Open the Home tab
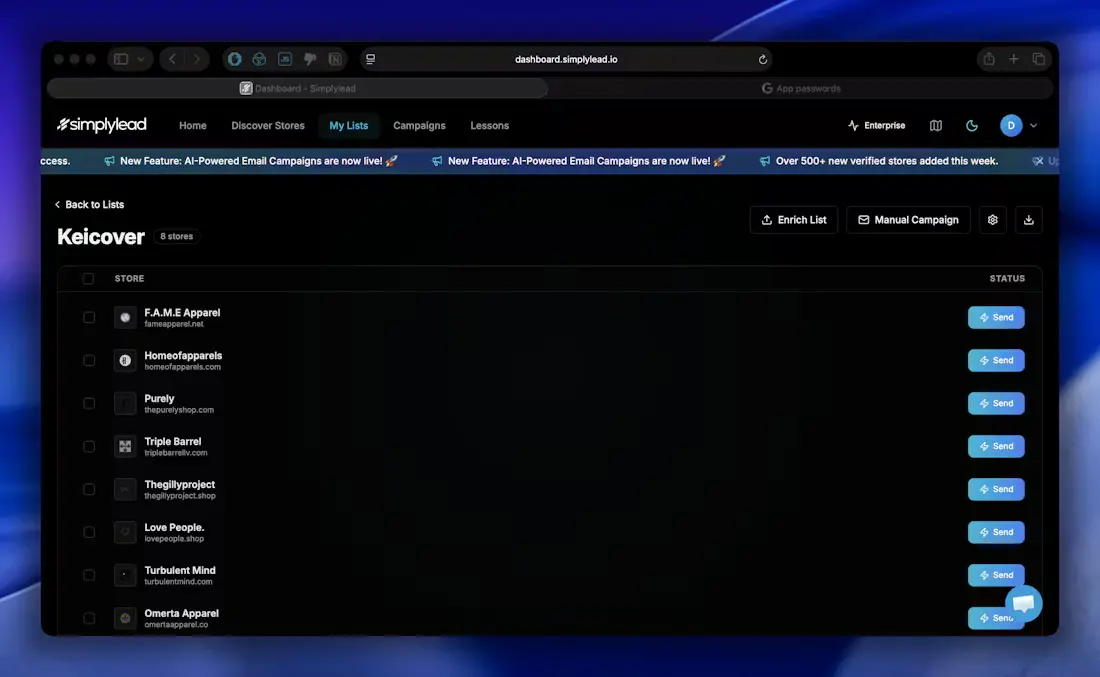The height and width of the screenshot is (677, 1100). click(x=192, y=126)
